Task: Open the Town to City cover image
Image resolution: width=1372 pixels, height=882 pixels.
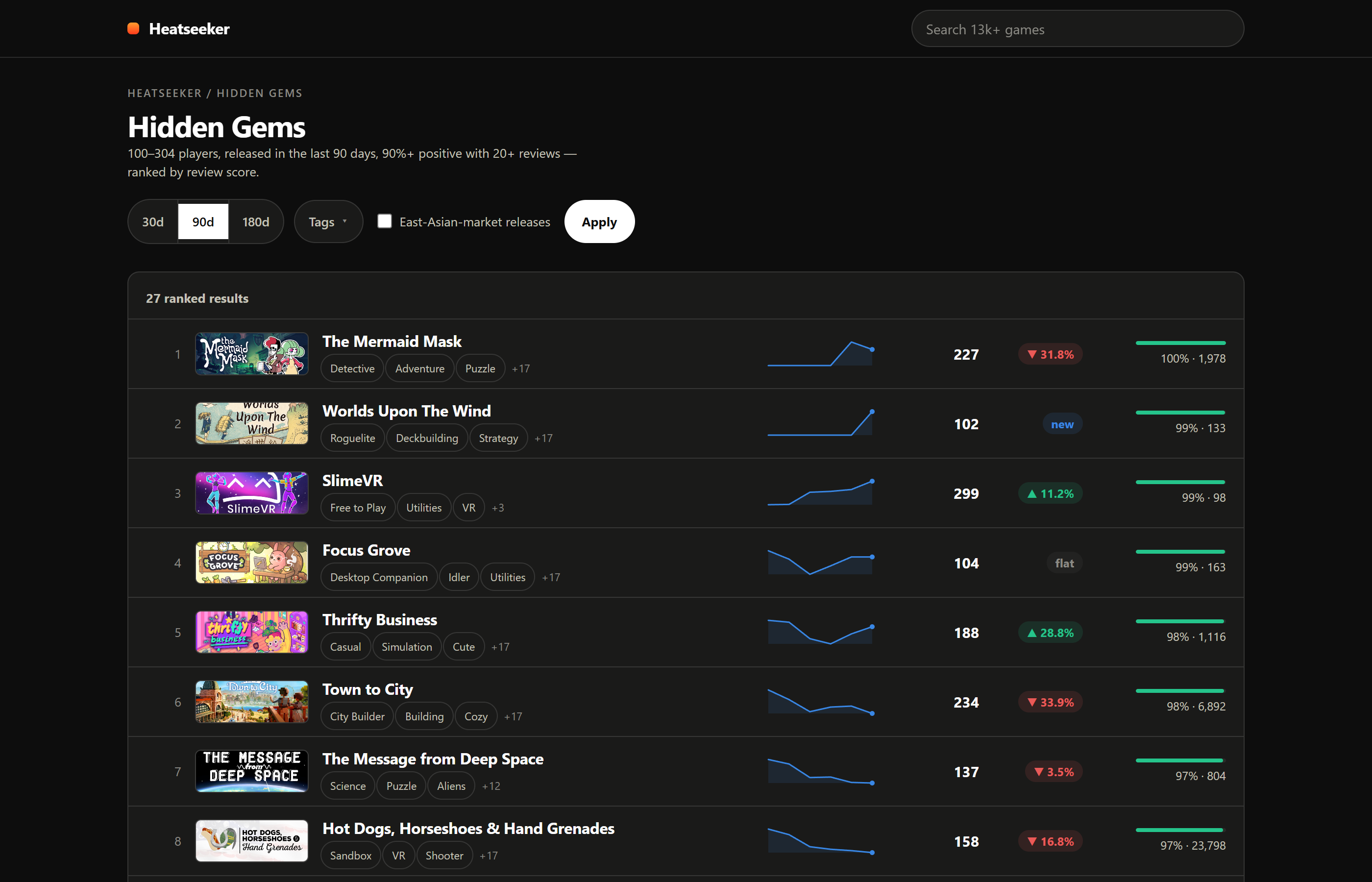Action: [x=252, y=702]
